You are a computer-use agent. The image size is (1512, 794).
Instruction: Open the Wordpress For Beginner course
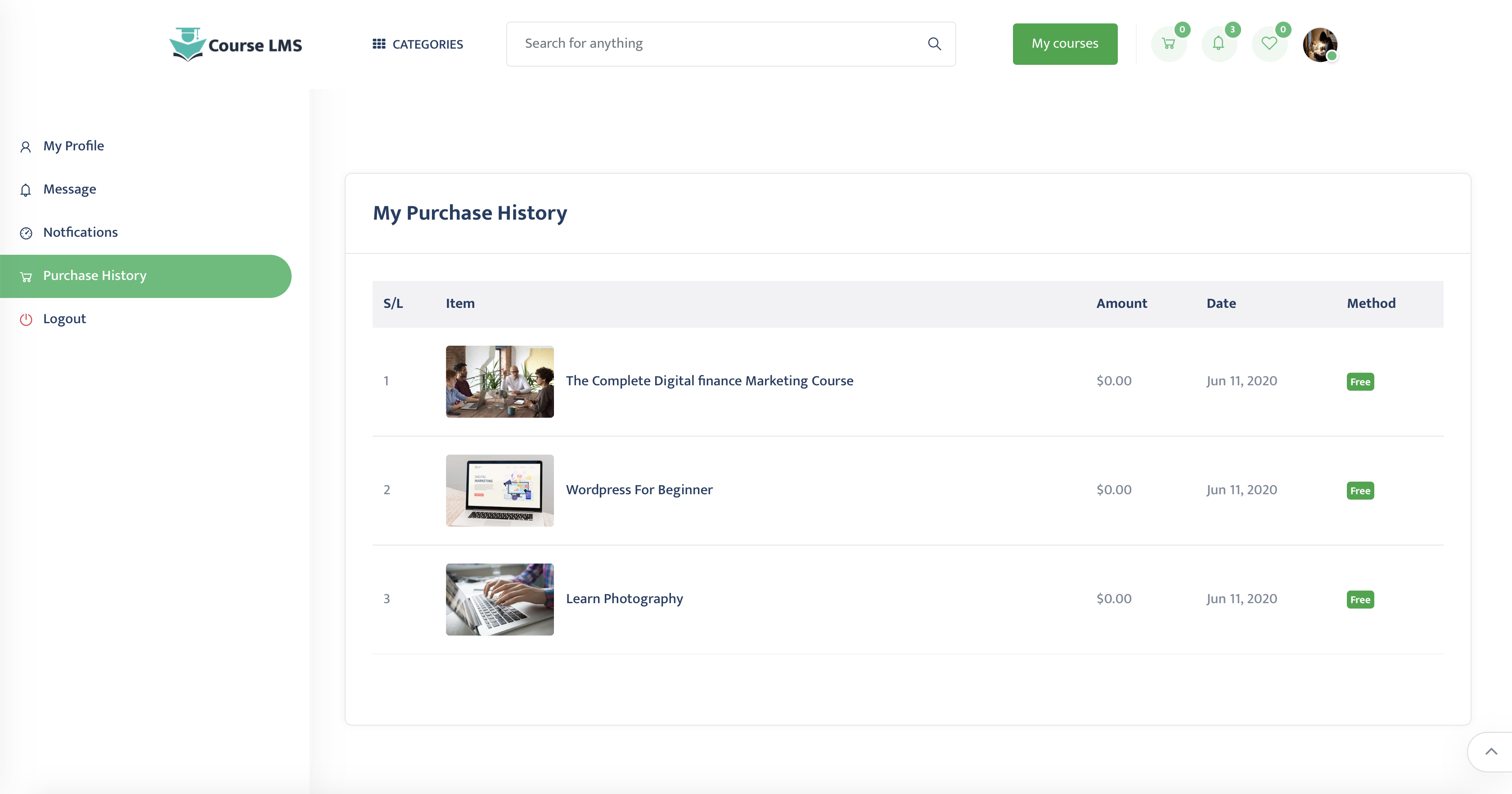point(639,490)
